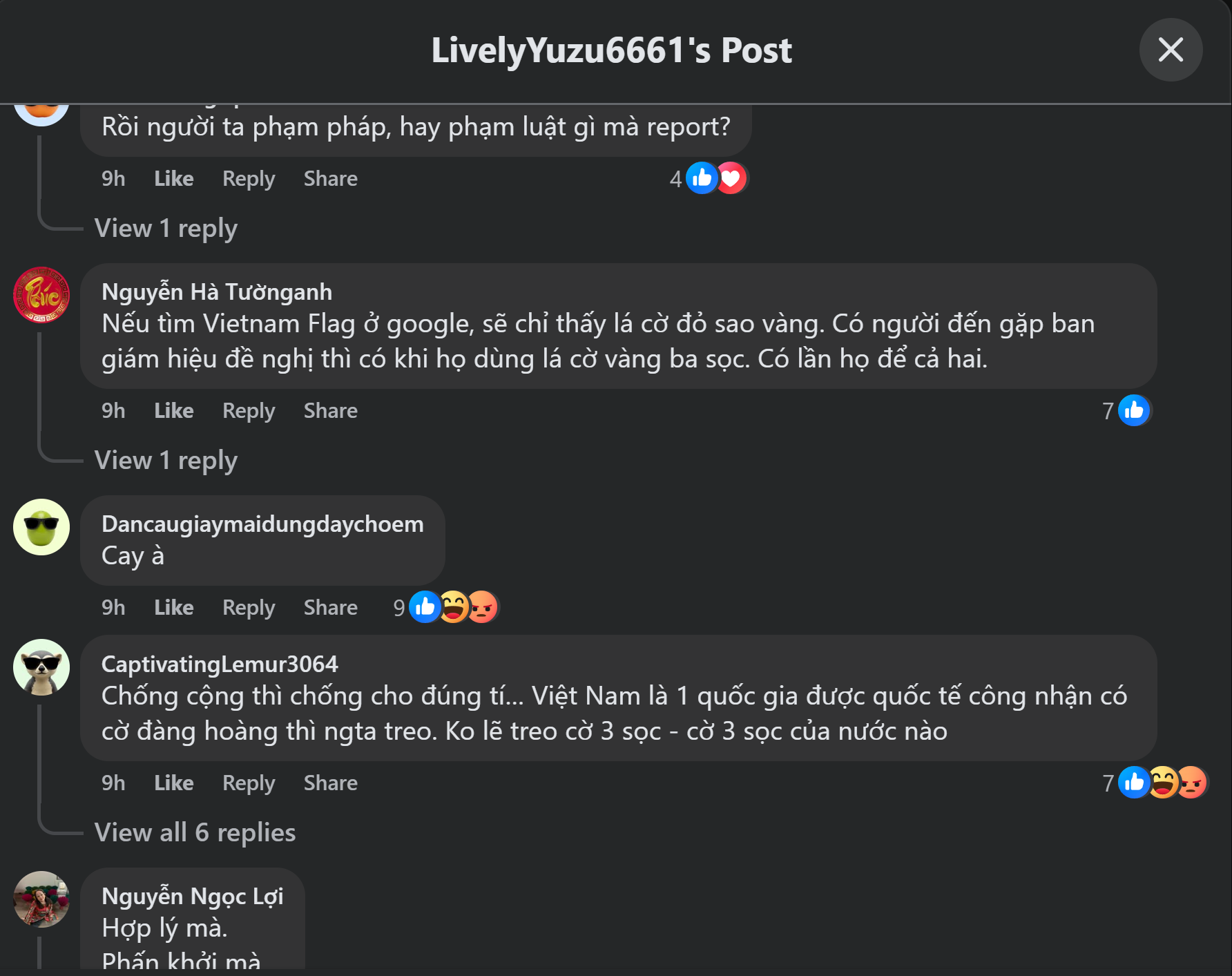This screenshot has width=1232, height=976.
Task: Open Nguyễn Hà Tườnganh's profile picture
Action: (41, 295)
